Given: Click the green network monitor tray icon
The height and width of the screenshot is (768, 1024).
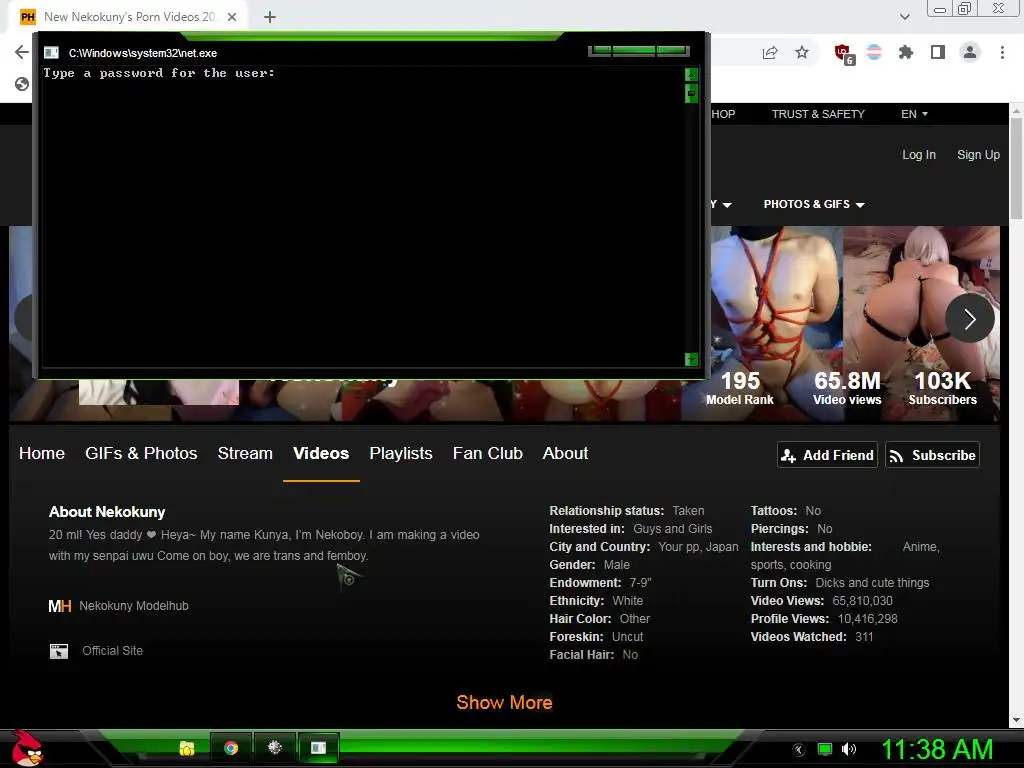Looking at the screenshot, I should point(825,750).
